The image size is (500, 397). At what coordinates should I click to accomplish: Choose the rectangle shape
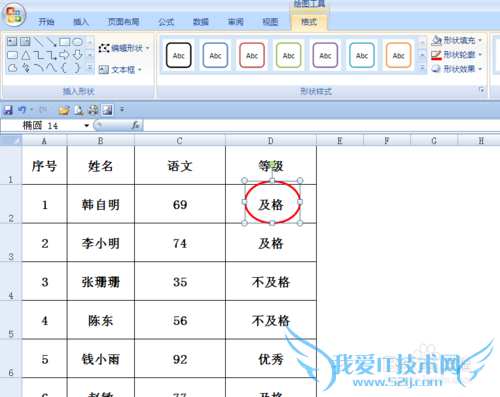(64, 42)
